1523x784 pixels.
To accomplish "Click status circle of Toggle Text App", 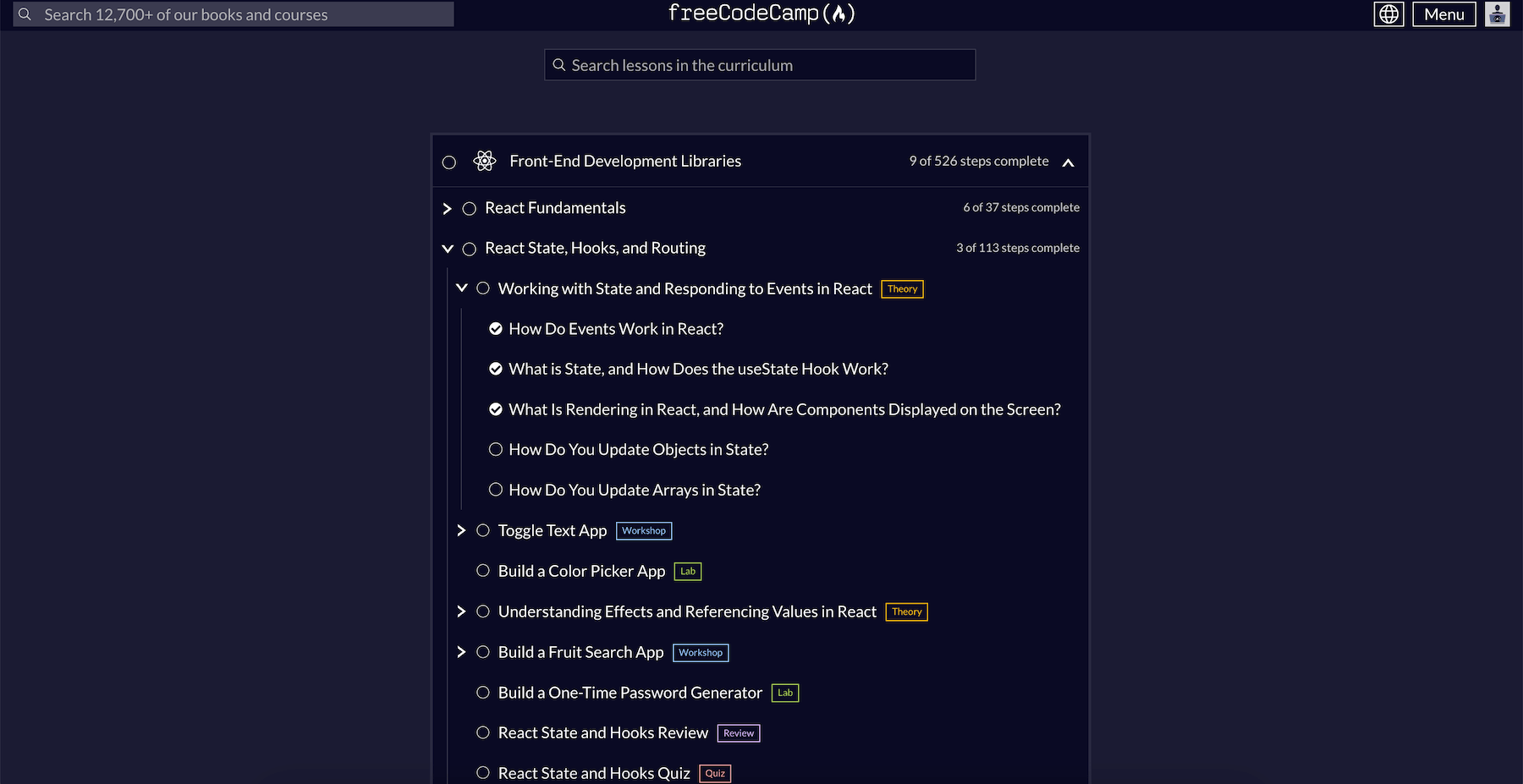I will (x=483, y=530).
